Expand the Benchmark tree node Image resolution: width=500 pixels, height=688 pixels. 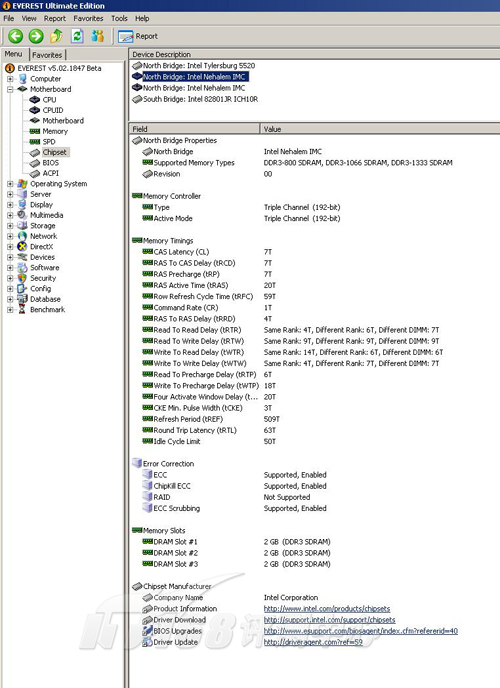[x=10, y=310]
